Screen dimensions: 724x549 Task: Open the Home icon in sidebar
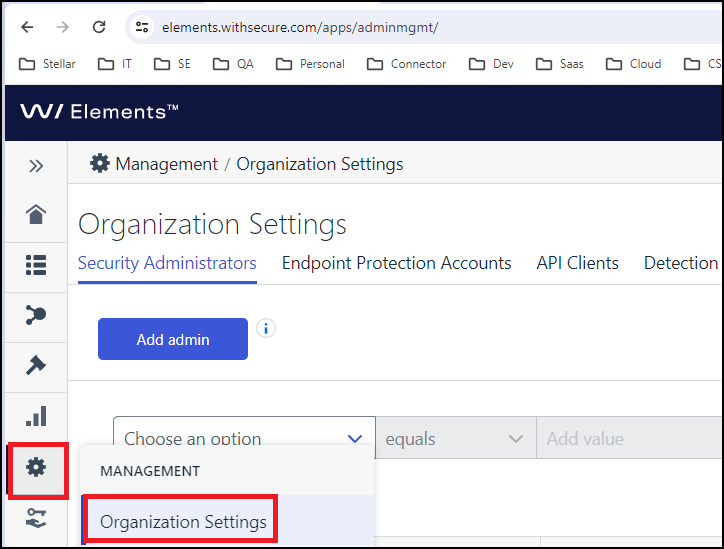(x=36, y=214)
